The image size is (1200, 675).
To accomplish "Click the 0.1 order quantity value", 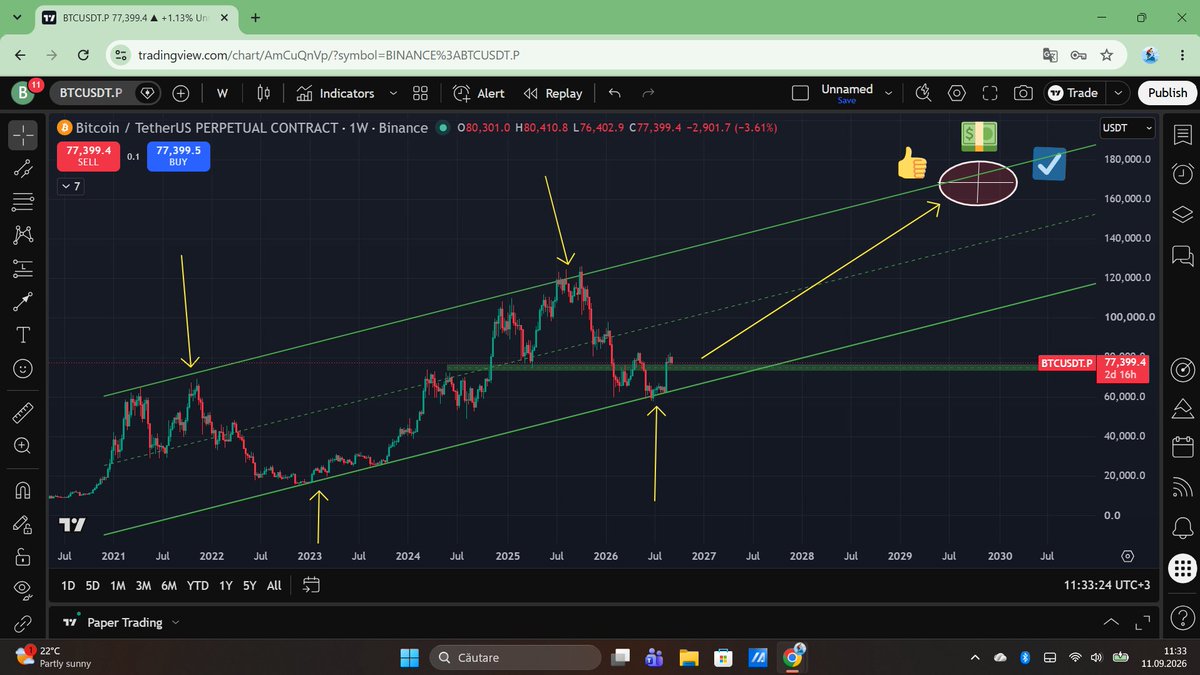I will (132, 156).
